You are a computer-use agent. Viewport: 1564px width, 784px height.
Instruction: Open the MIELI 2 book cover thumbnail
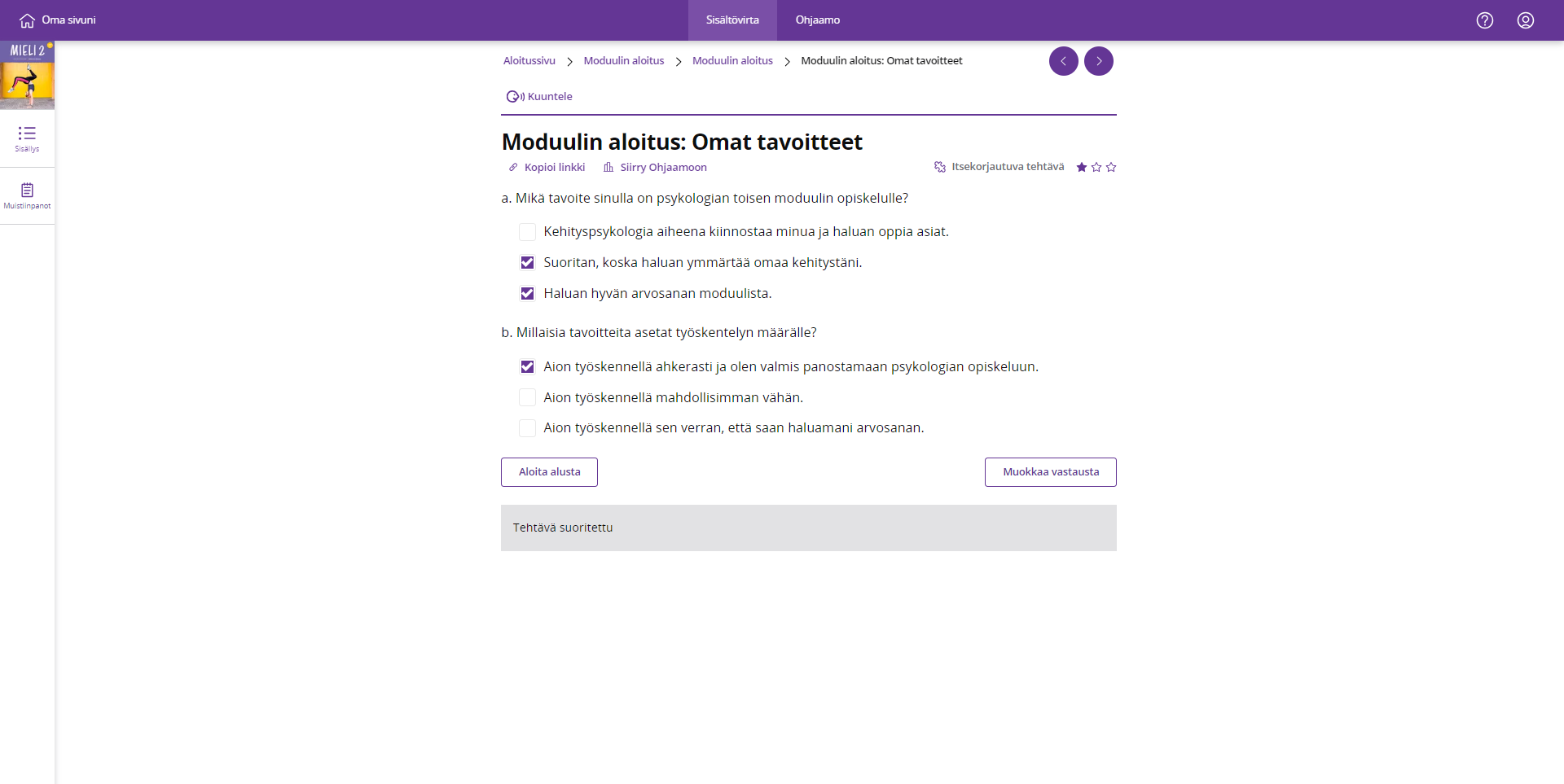[27, 76]
